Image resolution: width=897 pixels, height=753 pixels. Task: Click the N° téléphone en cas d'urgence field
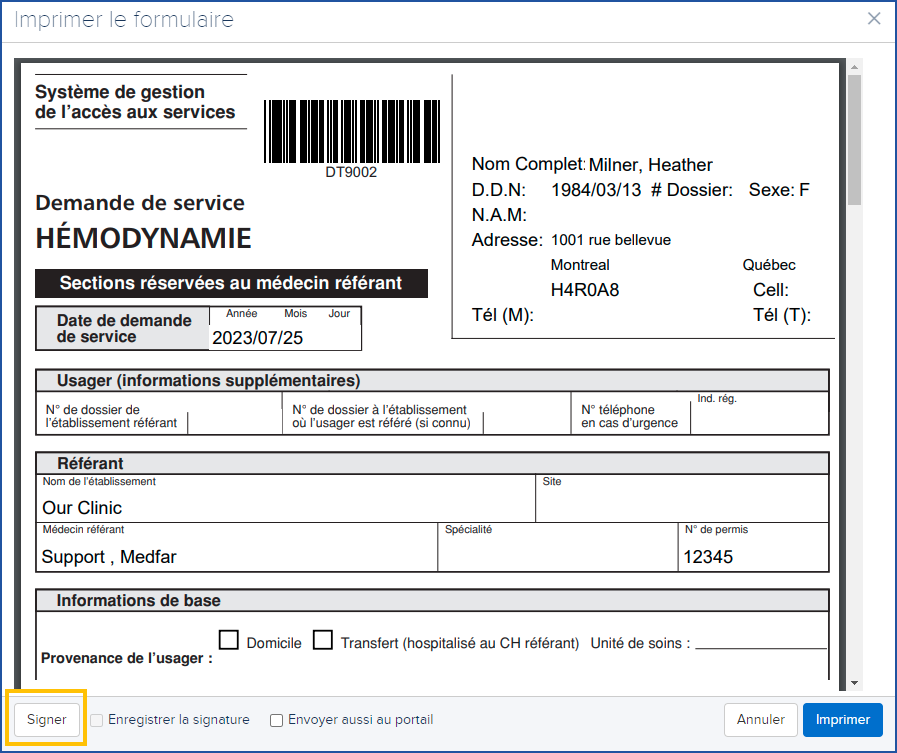point(759,419)
